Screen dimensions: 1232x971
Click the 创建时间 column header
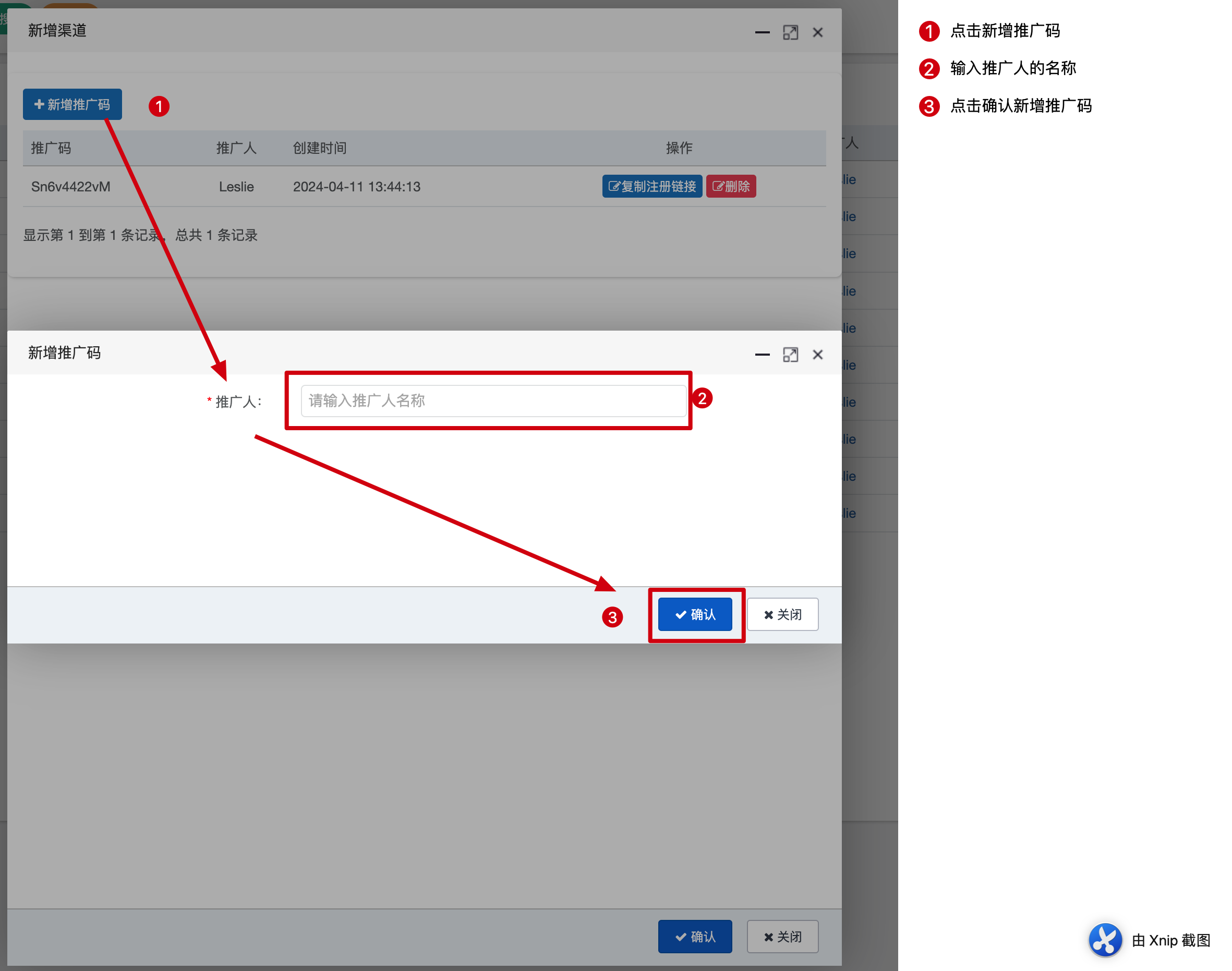click(320, 149)
